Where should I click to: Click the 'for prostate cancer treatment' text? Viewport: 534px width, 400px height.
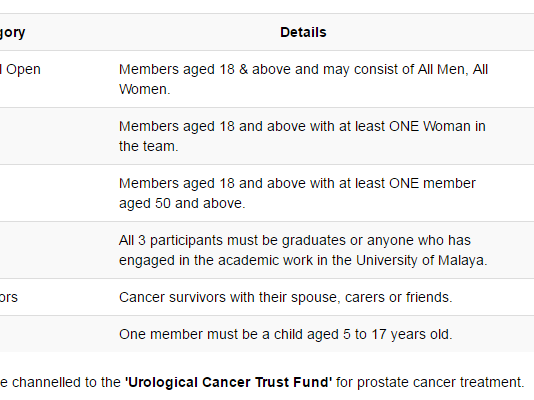point(430,382)
